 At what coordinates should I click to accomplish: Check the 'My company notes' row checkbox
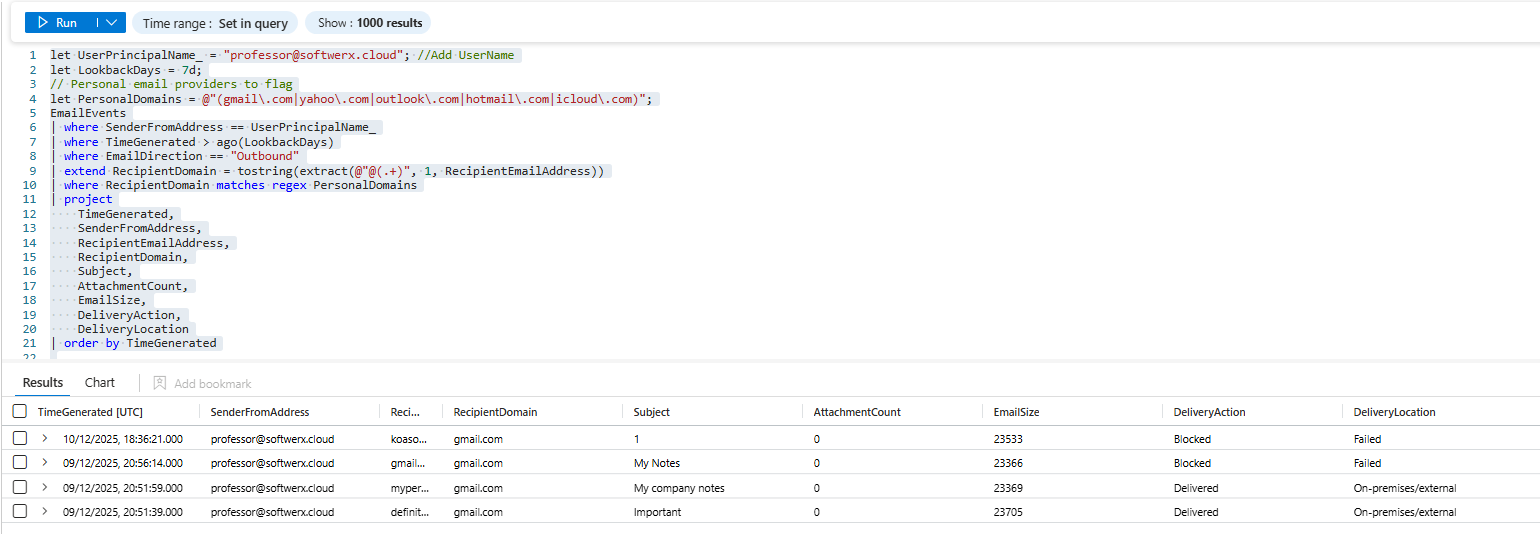20,488
